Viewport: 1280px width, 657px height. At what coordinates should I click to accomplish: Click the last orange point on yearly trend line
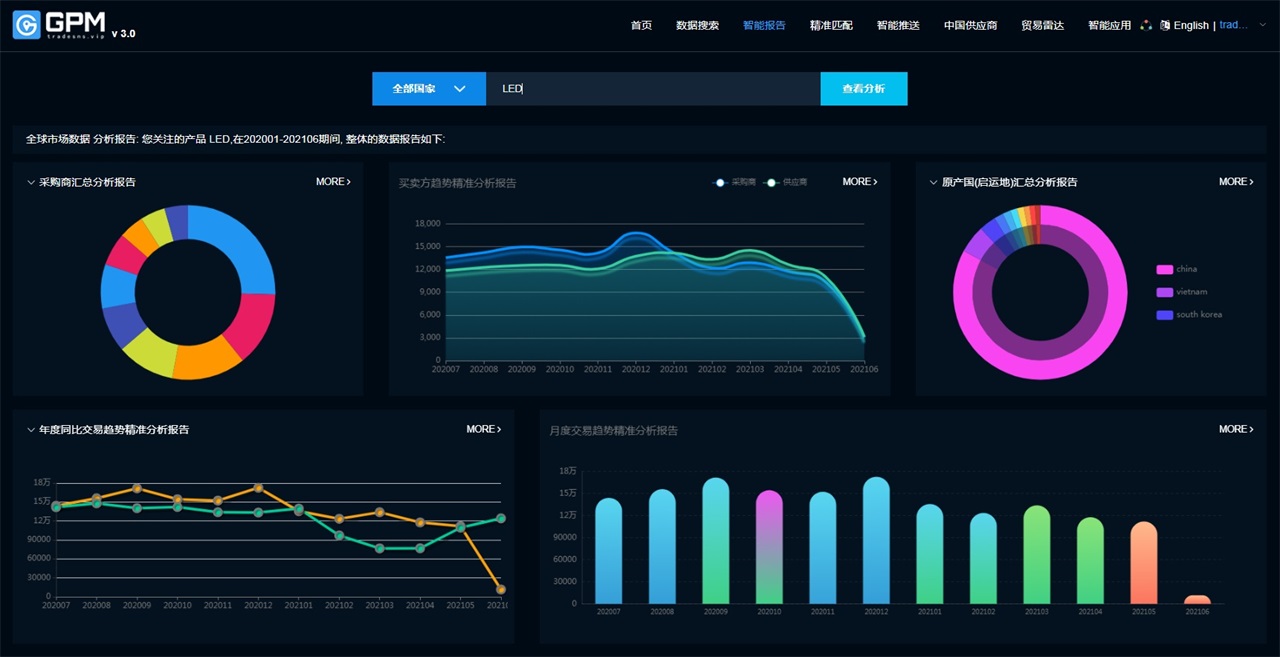pos(500,589)
